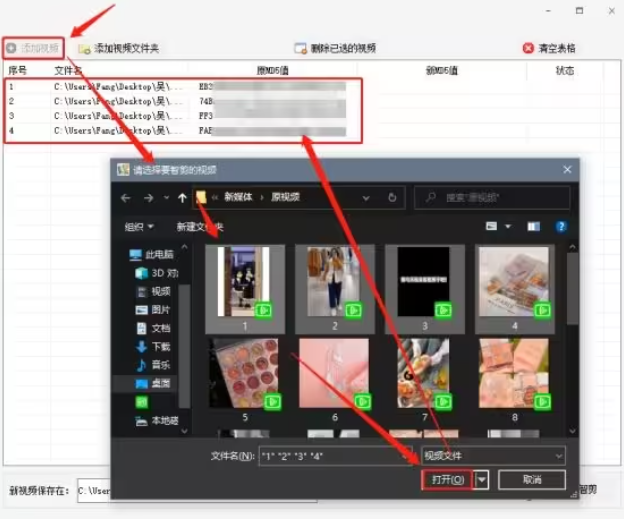Open the 组织 menu
624x527 pixels.
click(139, 227)
